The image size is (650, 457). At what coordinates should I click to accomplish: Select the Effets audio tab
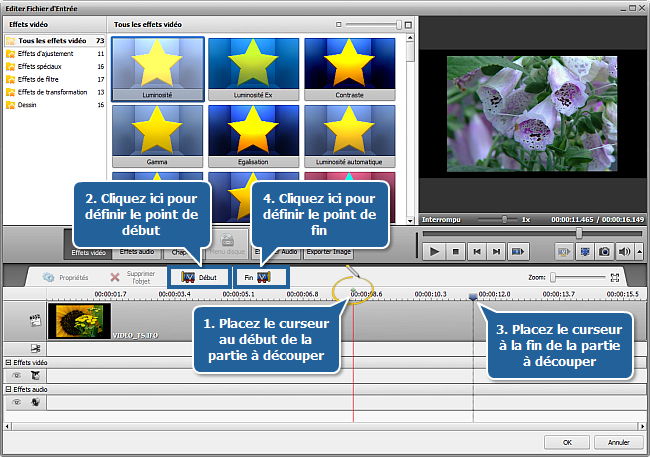pyautogui.click(x=138, y=252)
